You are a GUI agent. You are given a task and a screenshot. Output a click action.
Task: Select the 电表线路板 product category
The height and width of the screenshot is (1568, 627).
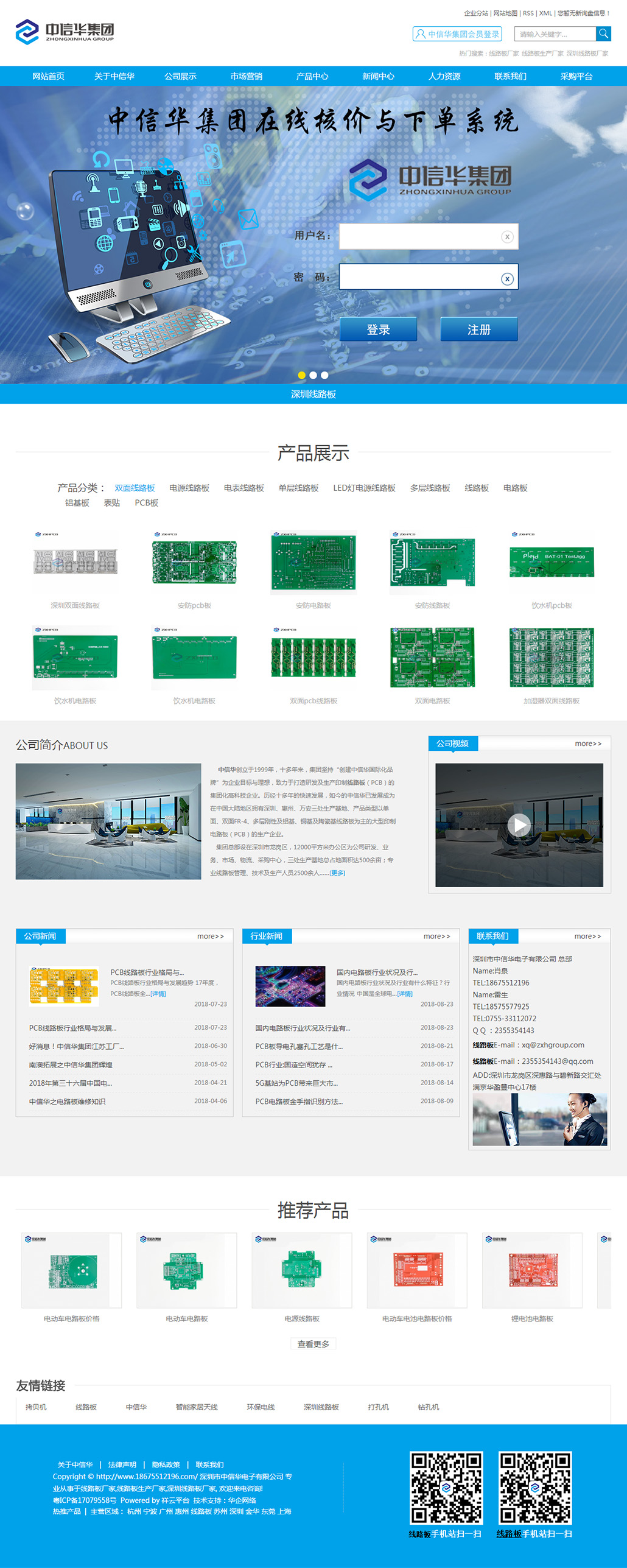tap(244, 488)
